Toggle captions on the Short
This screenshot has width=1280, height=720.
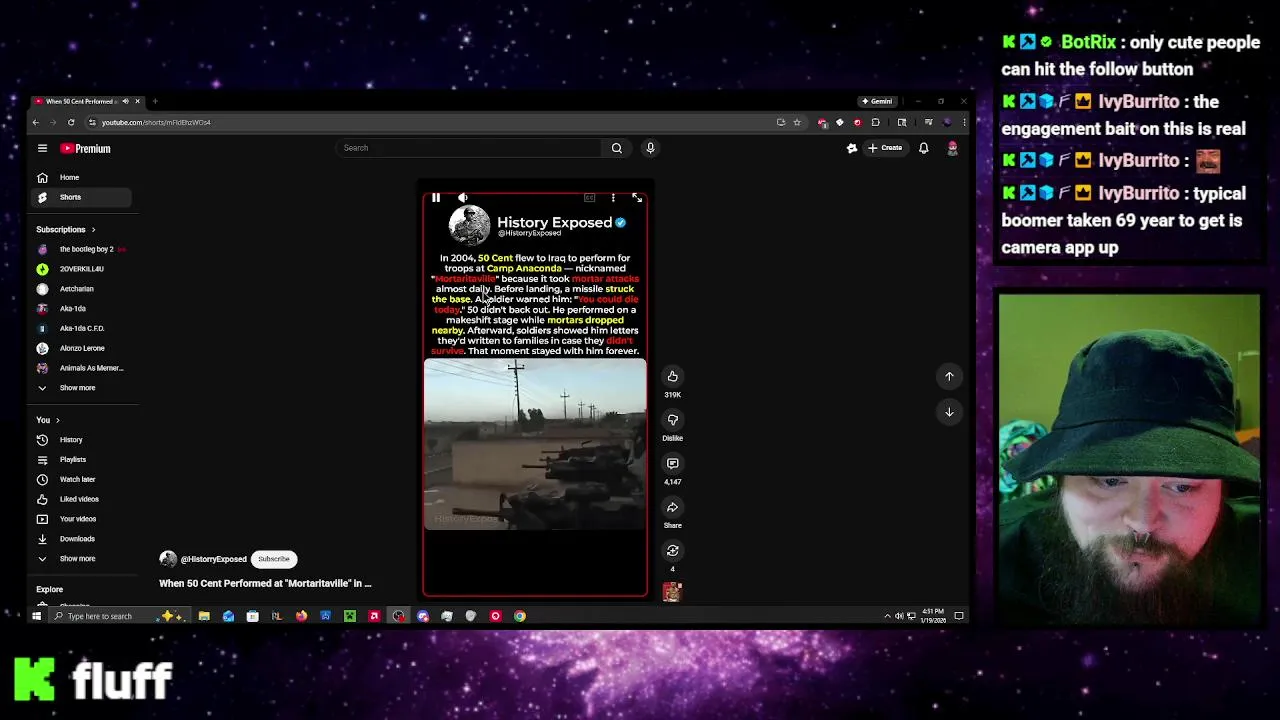click(589, 198)
